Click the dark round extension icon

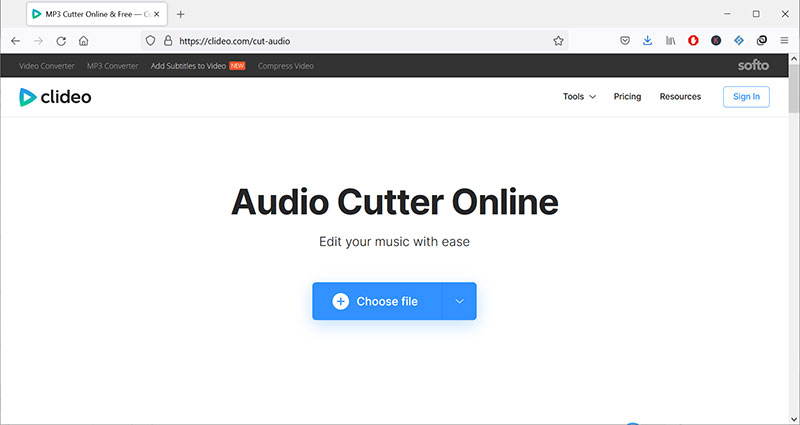pos(716,41)
